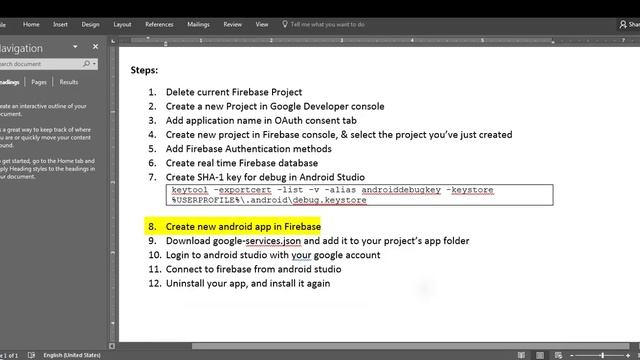Switch to the Review ribbon tab
This screenshot has height=360, width=640.
232,24
